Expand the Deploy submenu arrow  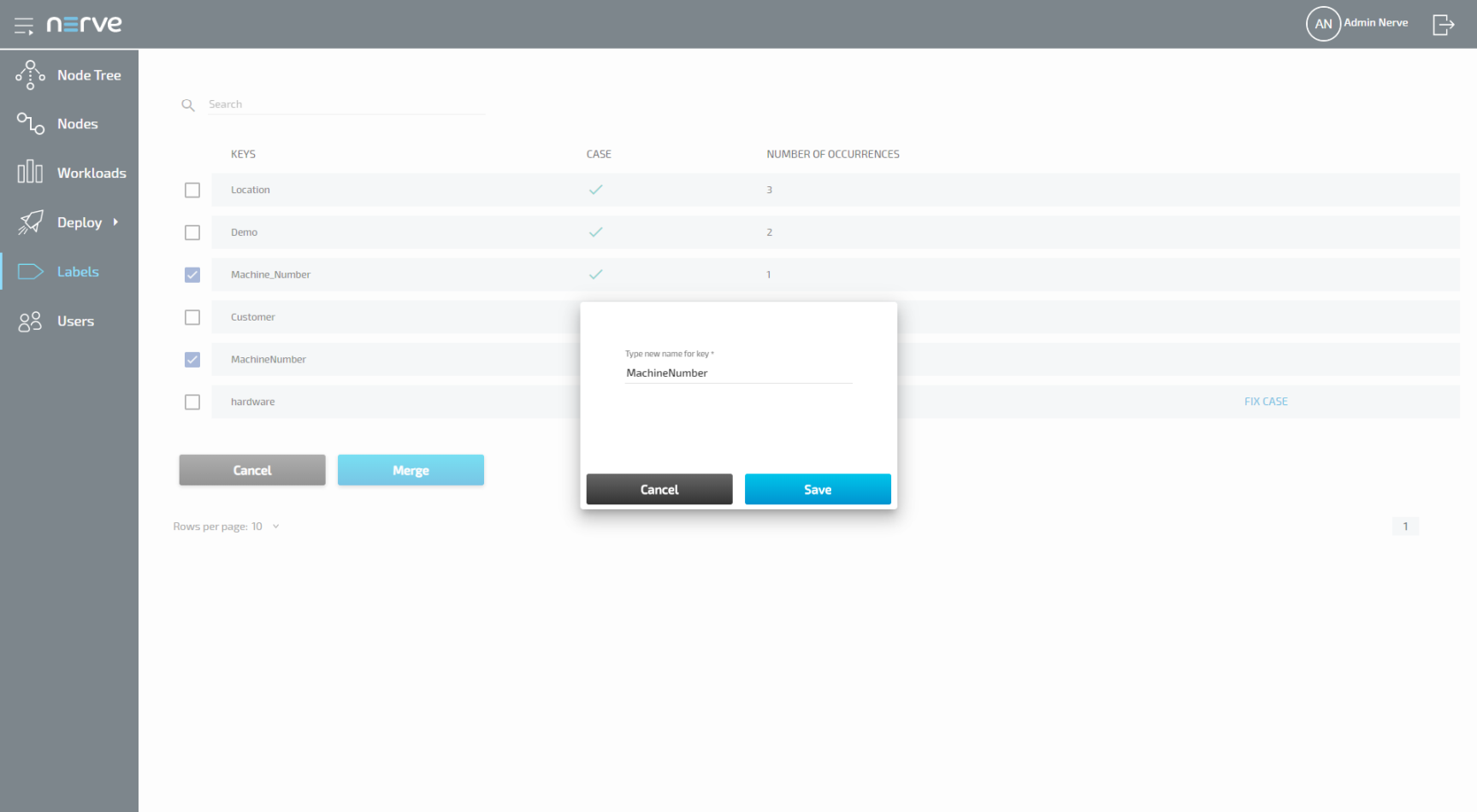click(115, 222)
